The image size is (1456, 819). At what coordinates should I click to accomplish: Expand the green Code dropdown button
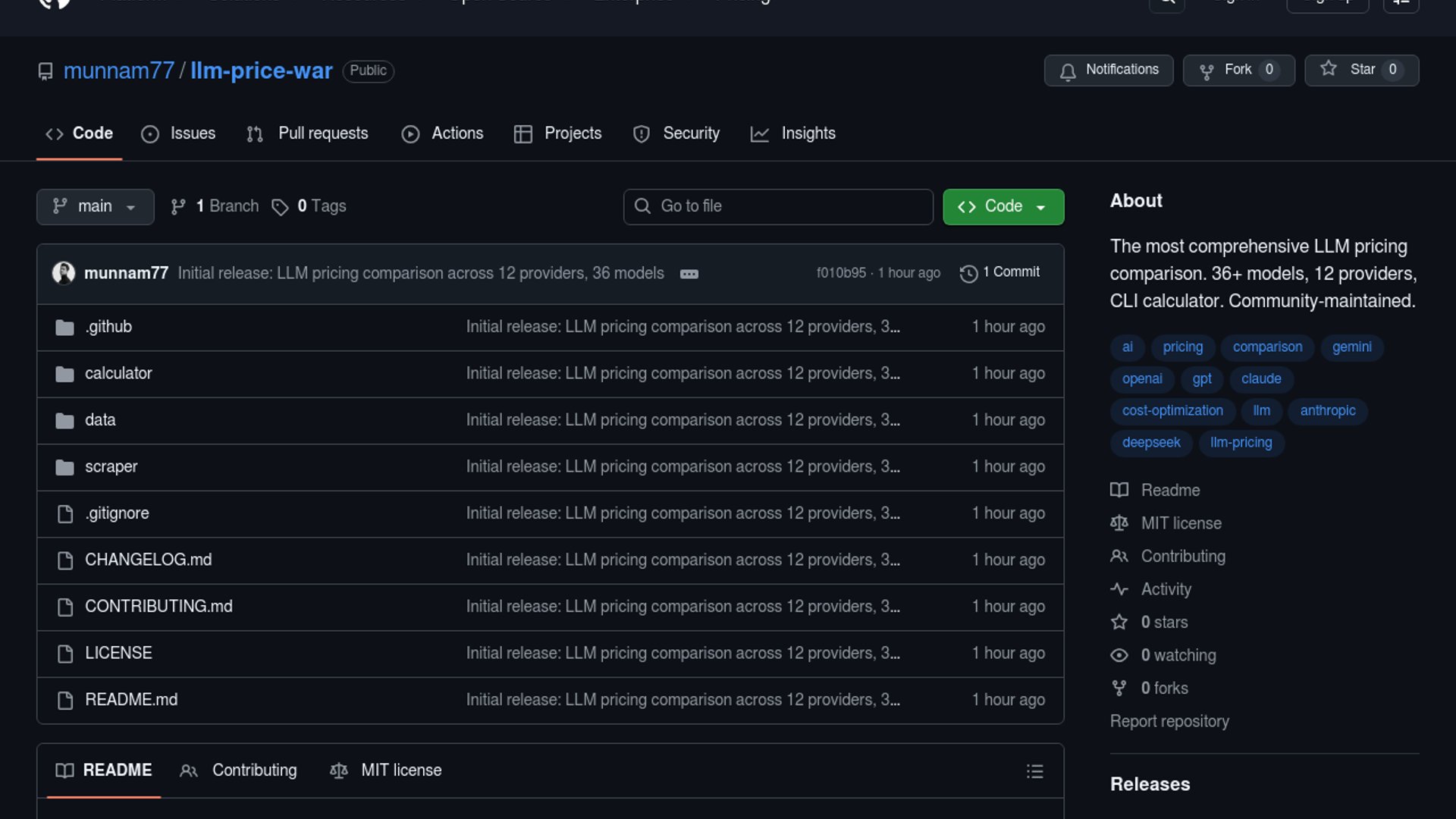pyautogui.click(x=1003, y=206)
